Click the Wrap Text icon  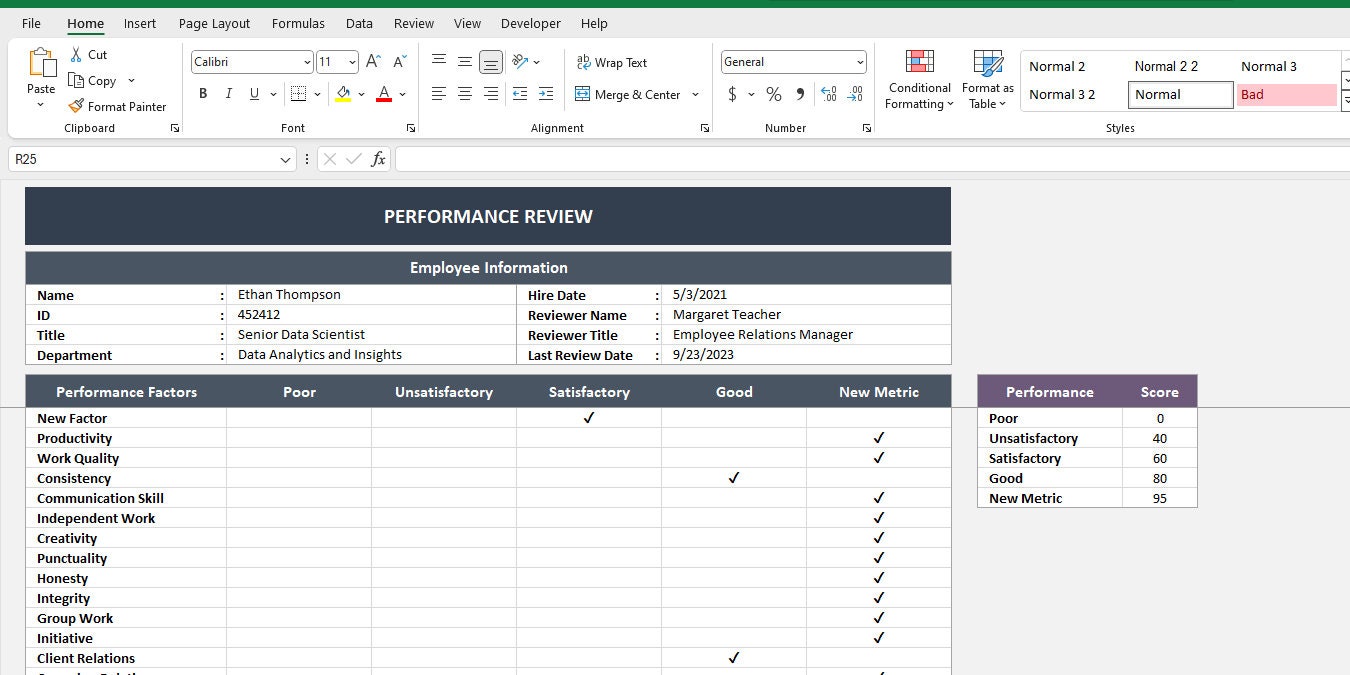point(612,62)
